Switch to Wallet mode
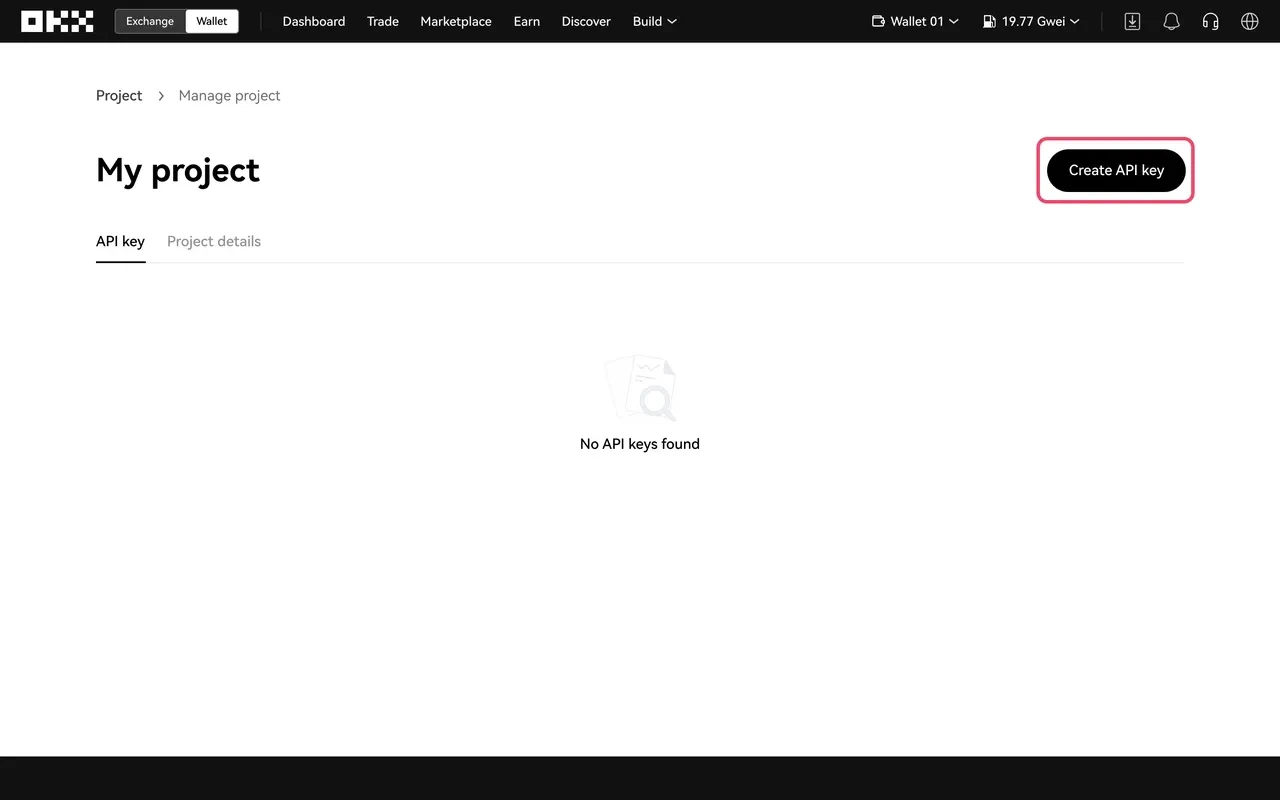Viewport: 1280px width, 800px height. click(x=212, y=21)
